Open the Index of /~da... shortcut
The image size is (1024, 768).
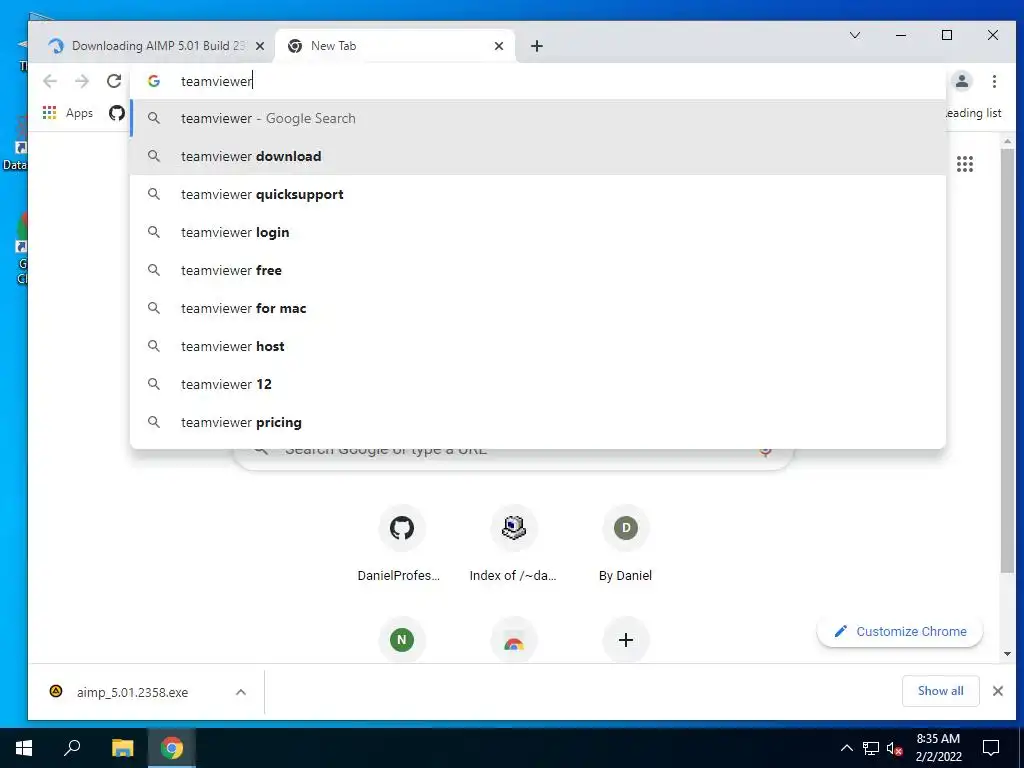513,543
